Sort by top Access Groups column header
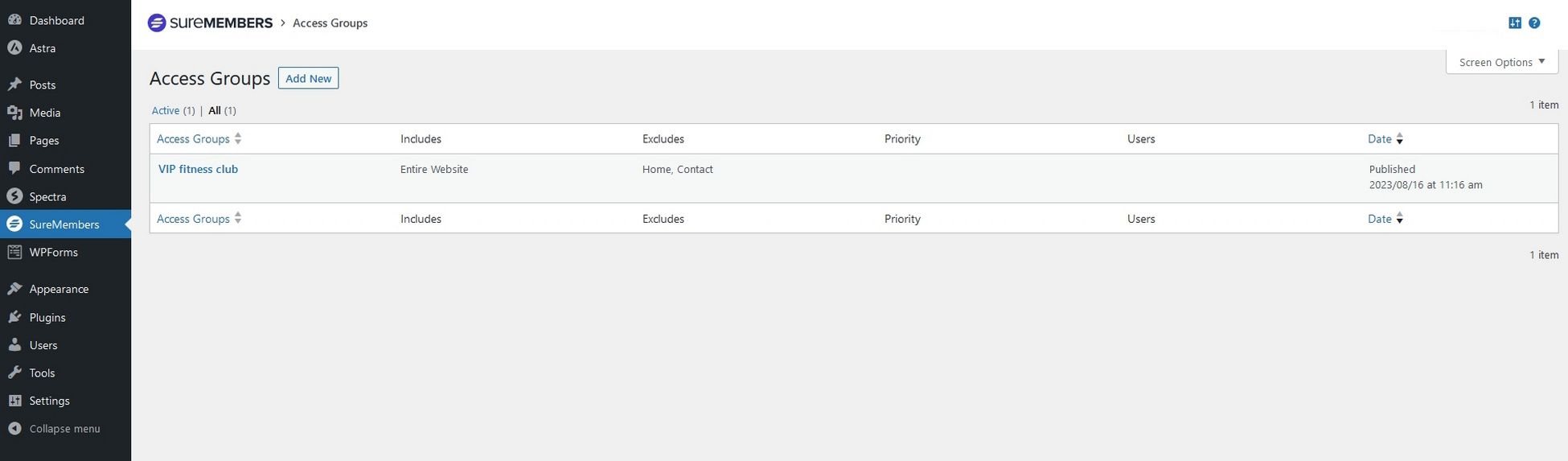The height and width of the screenshot is (461, 1568). click(x=194, y=139)
